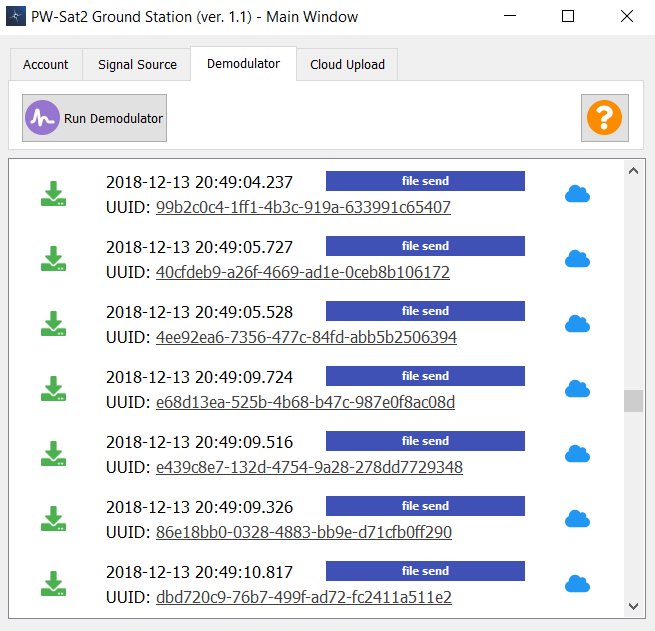Click 'file send' progress bar for 20:49:09.516
655x631 pixels.
click(x=425, y=441)
